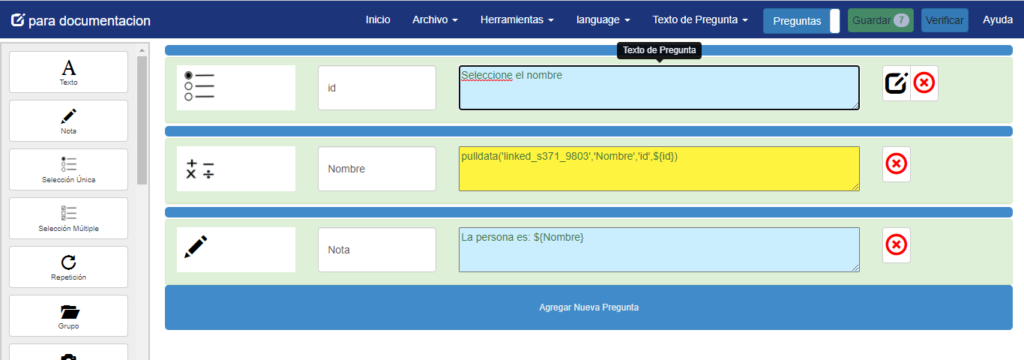Go to Inicio

click(x=378, y=20)
